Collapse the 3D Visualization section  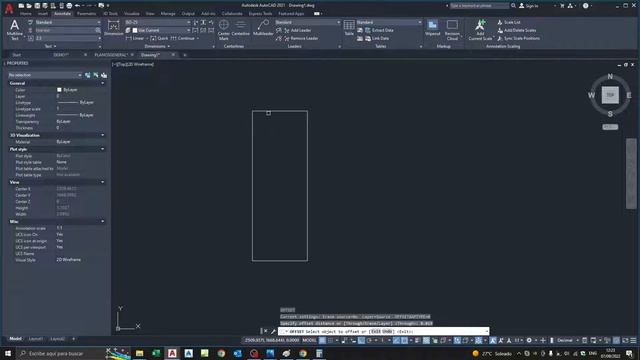(102, 135)
